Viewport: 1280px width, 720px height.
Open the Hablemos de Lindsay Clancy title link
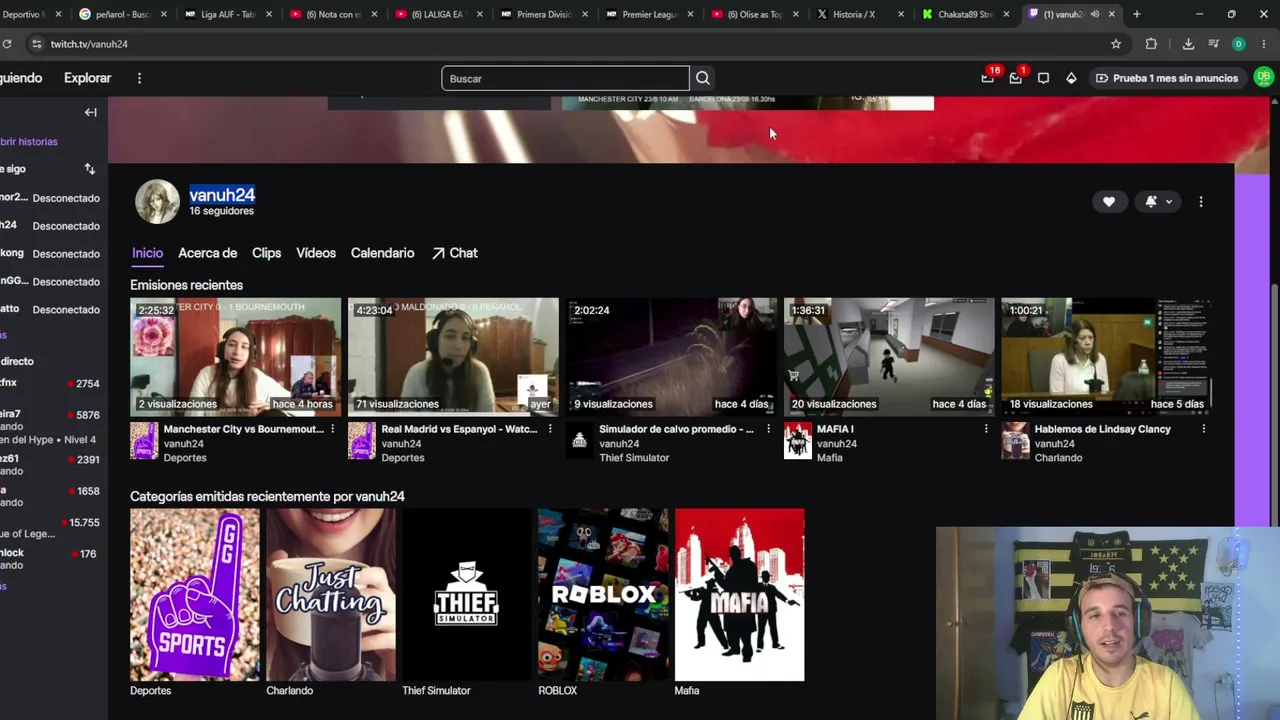click(1103, 429)
